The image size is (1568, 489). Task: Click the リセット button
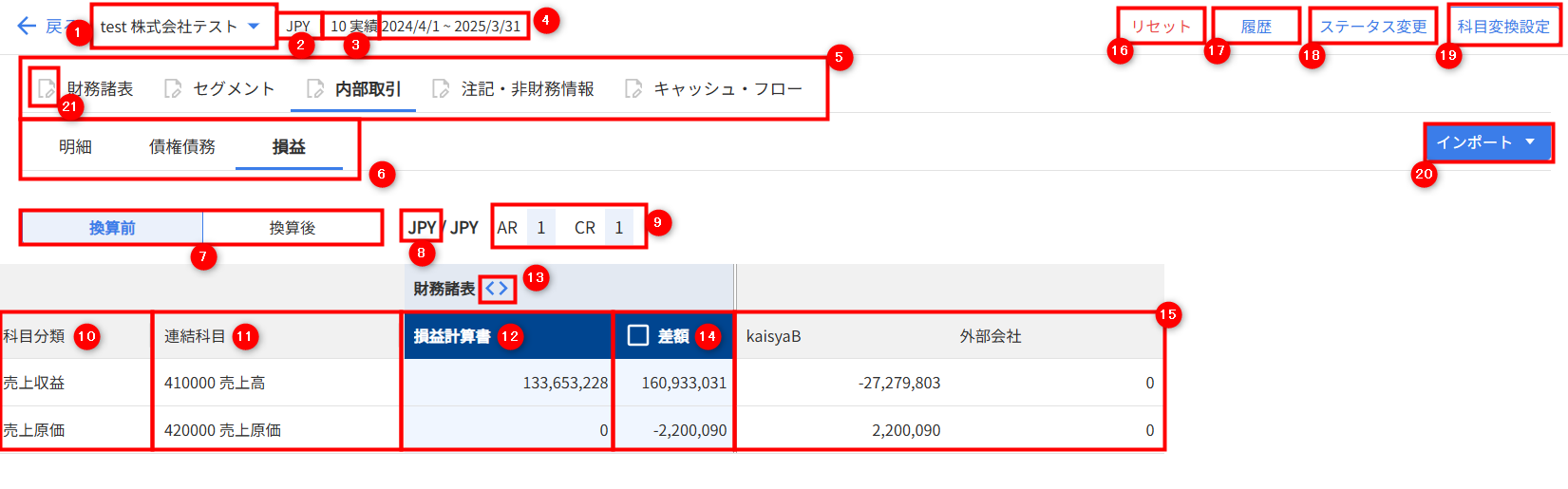click(1161, 27)
